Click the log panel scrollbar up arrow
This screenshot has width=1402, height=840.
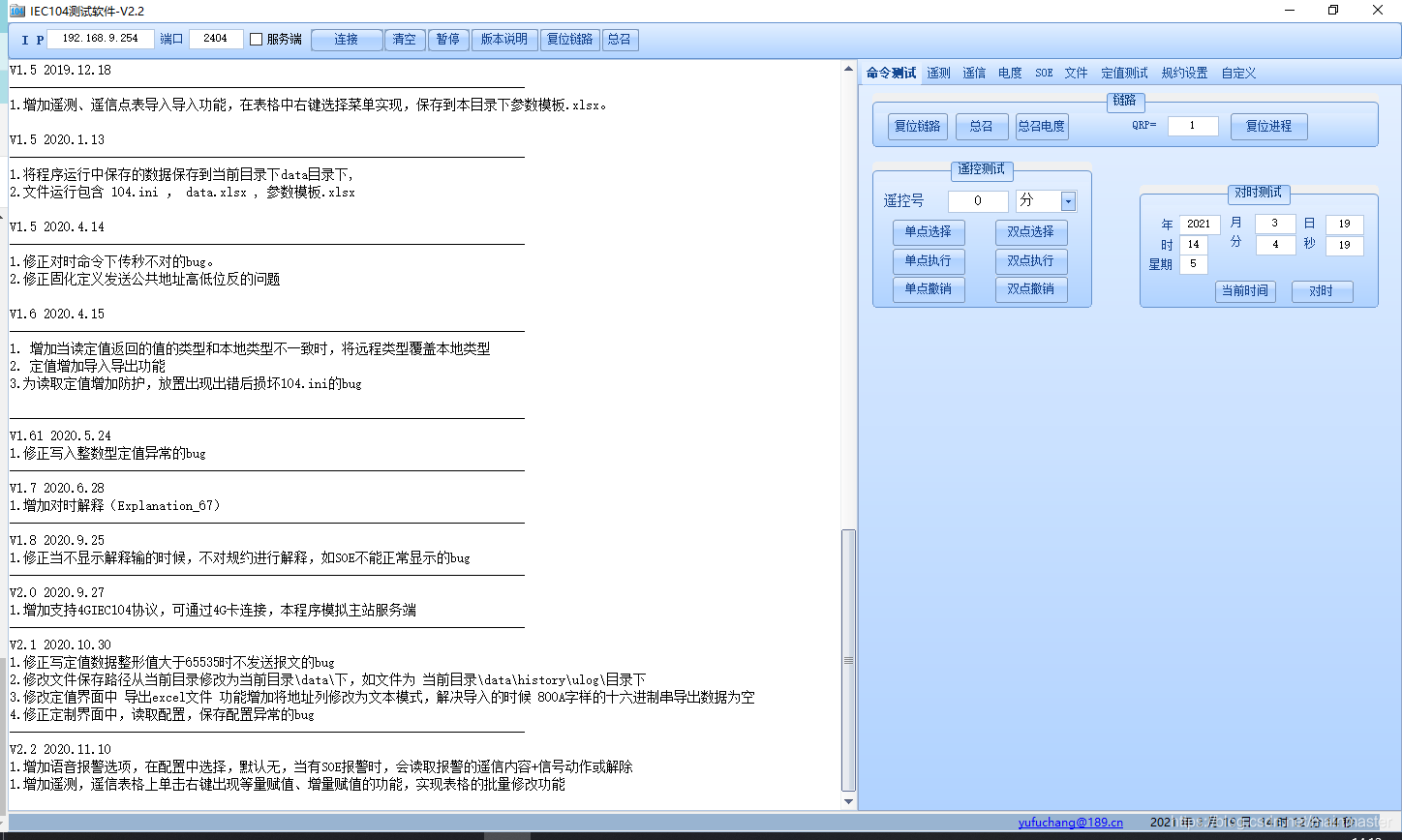[849, 70]
